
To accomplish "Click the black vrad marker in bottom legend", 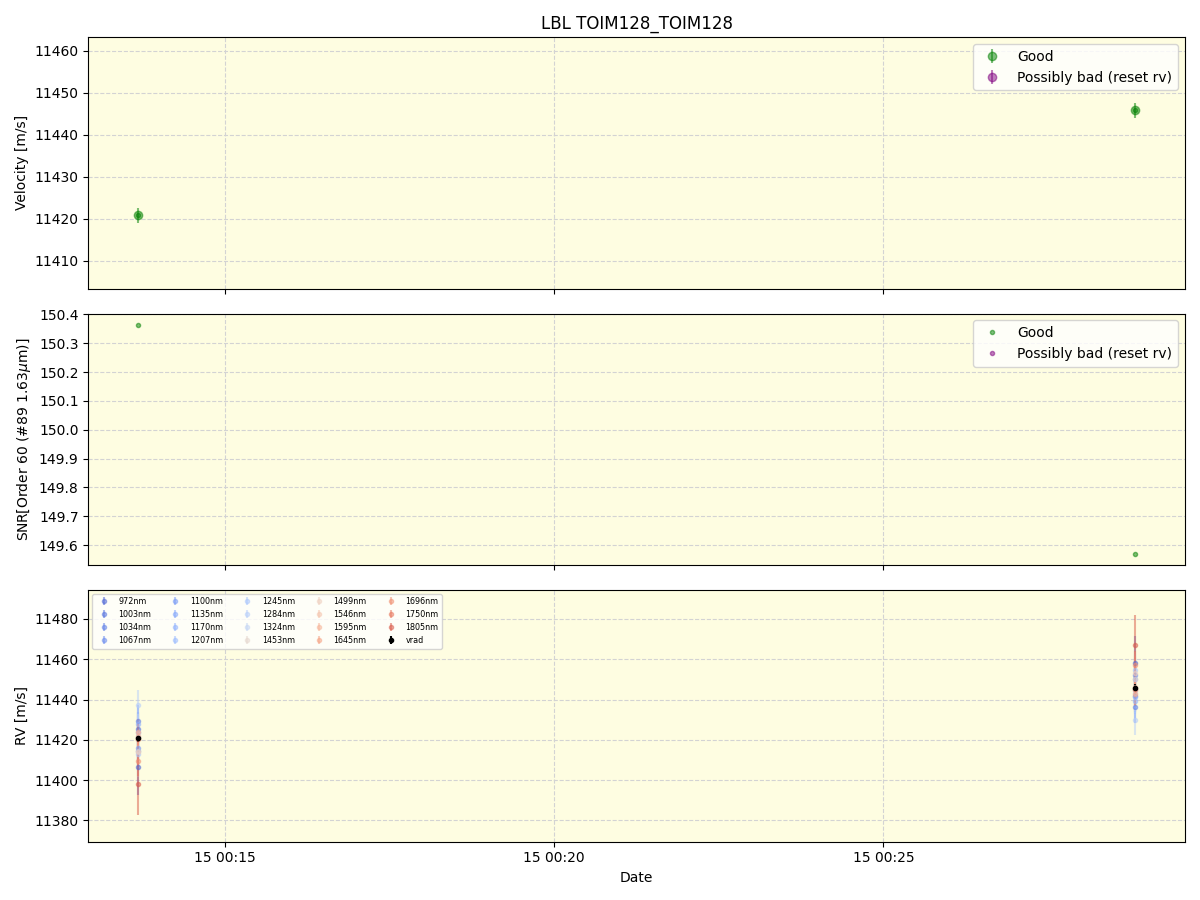I will (390, 640).
